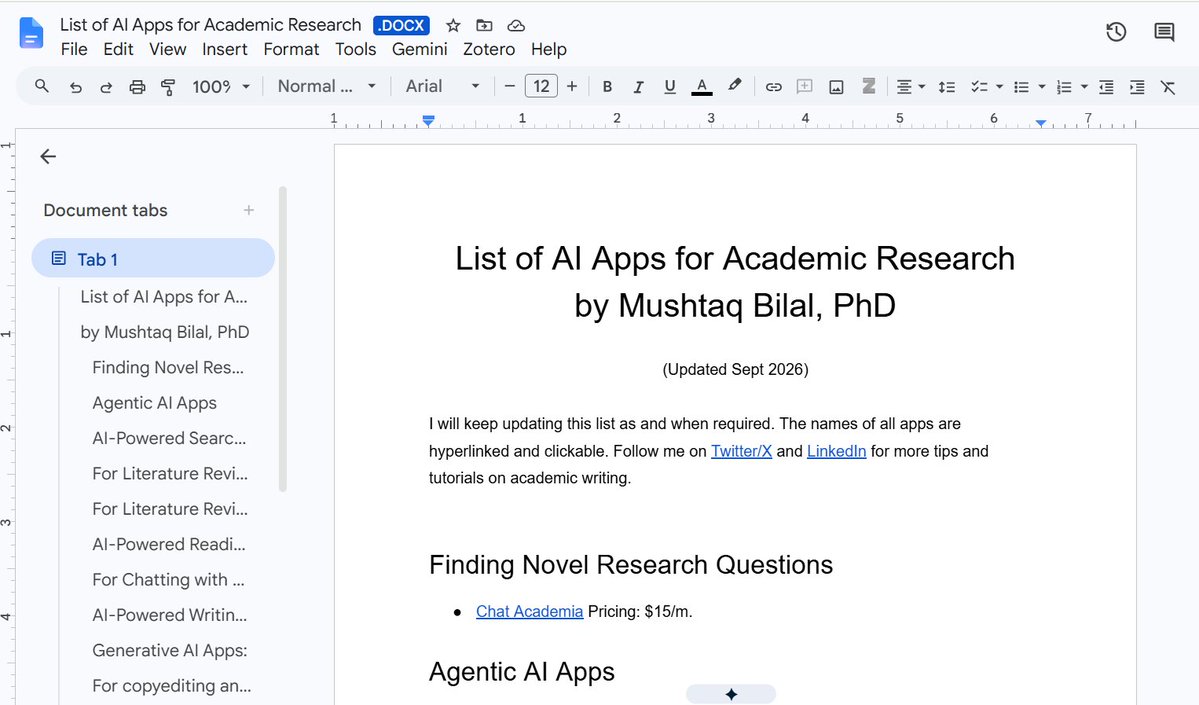Image resolution: width=1199 pixels, height=705 pixels.
Task: Expand numbered list options arrow
Action: click(1084, 87)
